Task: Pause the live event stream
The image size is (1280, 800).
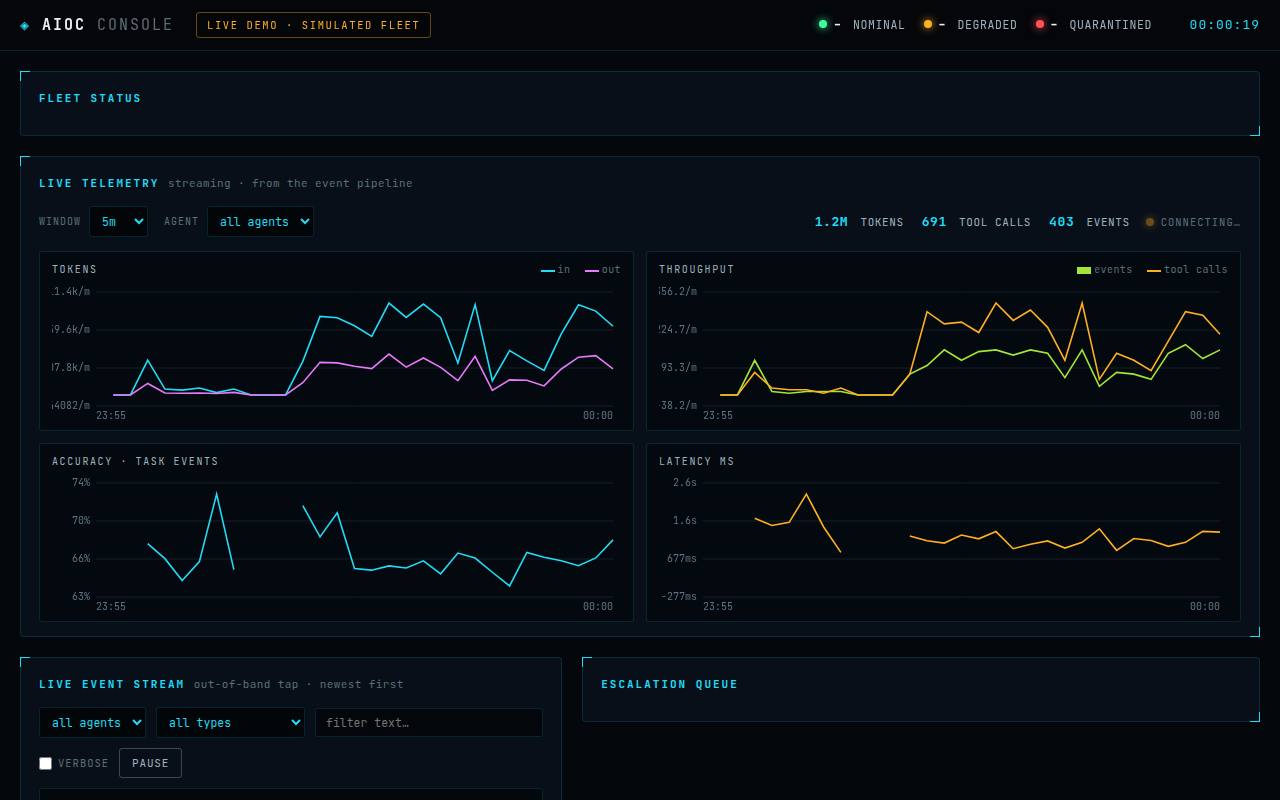Action: [150, 763]
